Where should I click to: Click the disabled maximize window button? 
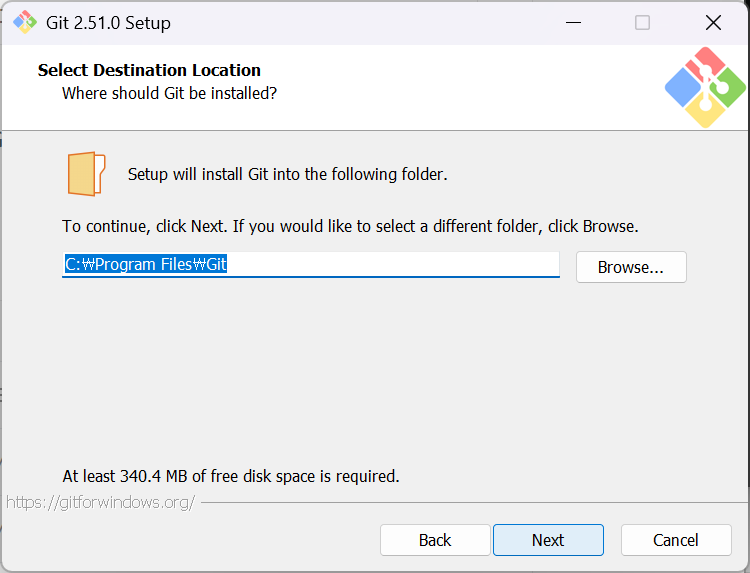pyautogui.click(x=642, y=22)
